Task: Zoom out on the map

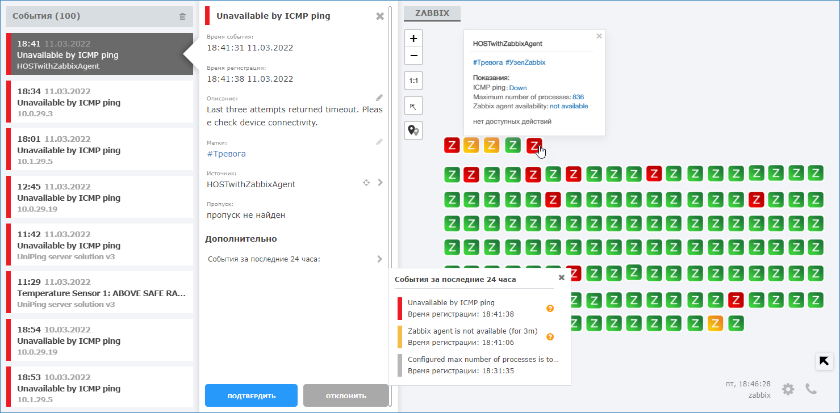Action: (413, 56)
